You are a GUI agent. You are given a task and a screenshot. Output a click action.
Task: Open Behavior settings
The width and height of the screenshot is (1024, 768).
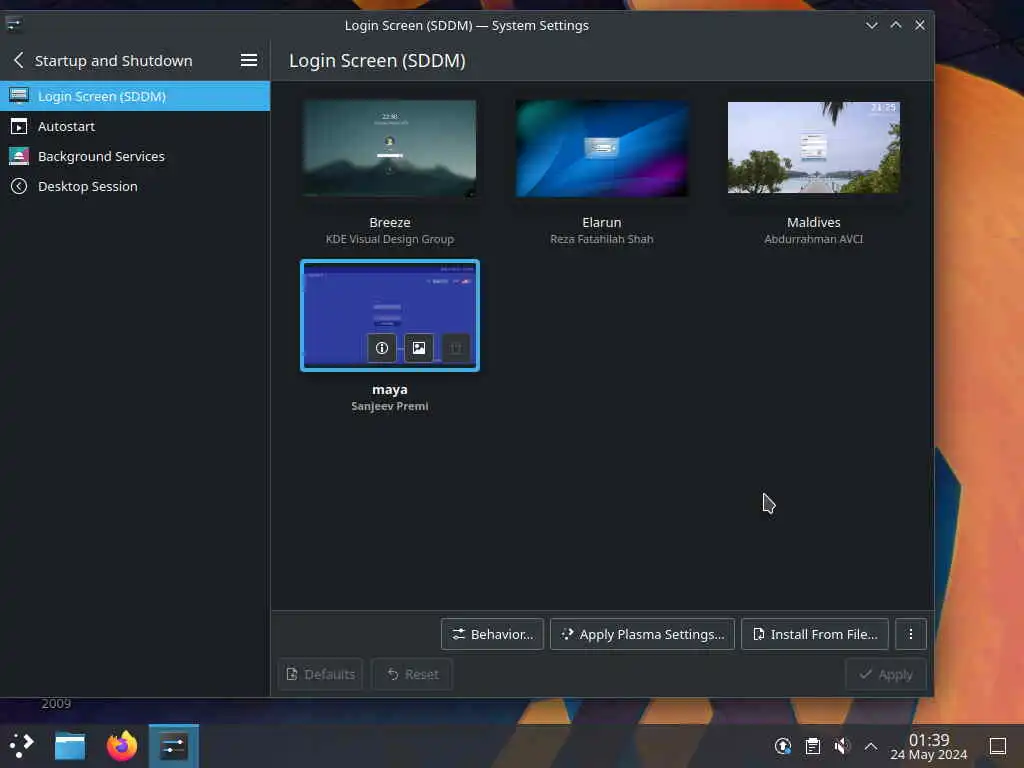coord(492,634)
